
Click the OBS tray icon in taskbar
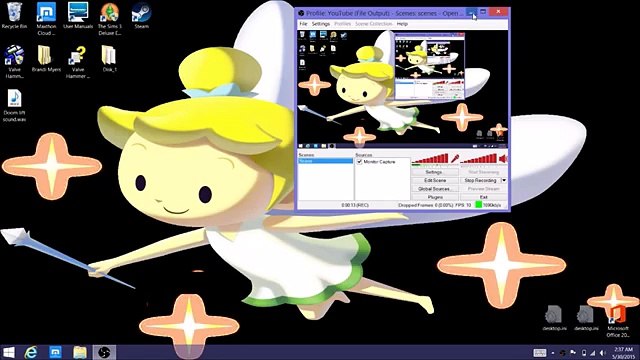[x=563, y=353]
